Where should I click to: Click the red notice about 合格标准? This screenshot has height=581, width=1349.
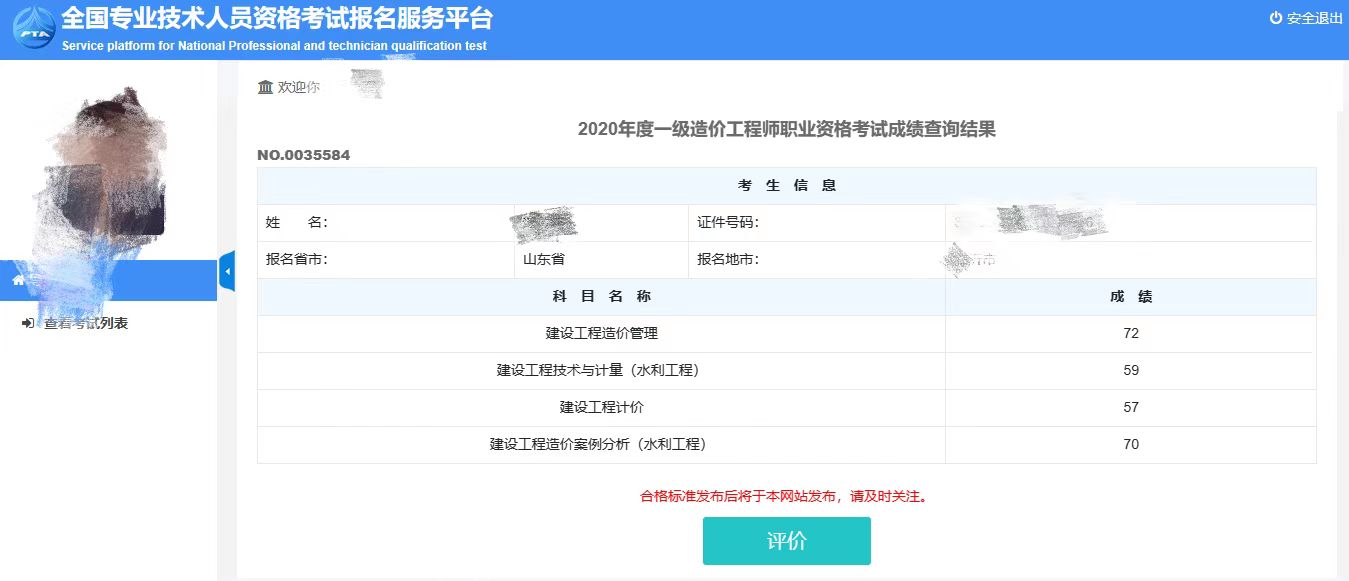click(786, 494)
